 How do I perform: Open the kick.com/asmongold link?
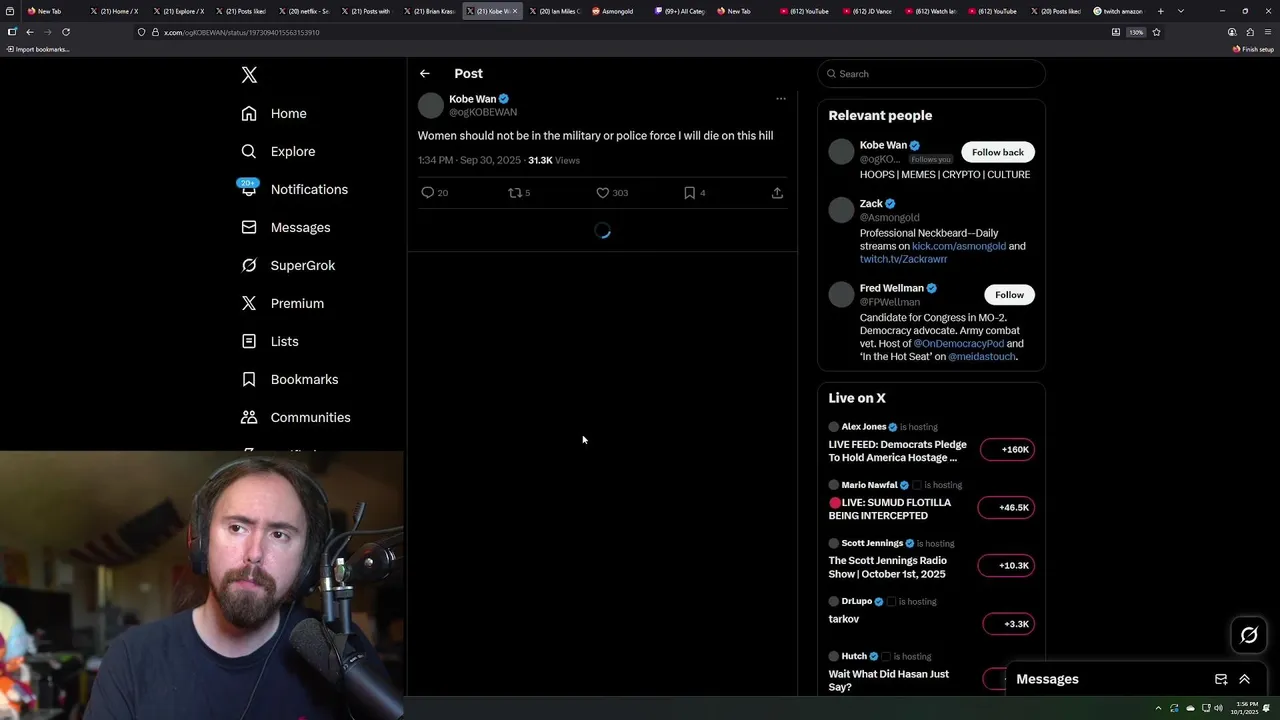pyautogui.click(x=959, y=246)
